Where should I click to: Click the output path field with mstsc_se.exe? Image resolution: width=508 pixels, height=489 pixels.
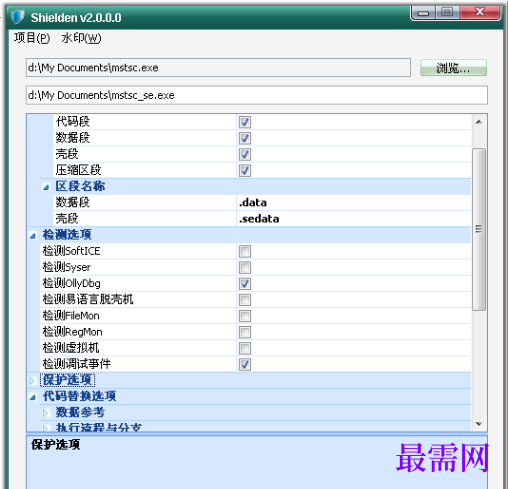pos(257,95)
